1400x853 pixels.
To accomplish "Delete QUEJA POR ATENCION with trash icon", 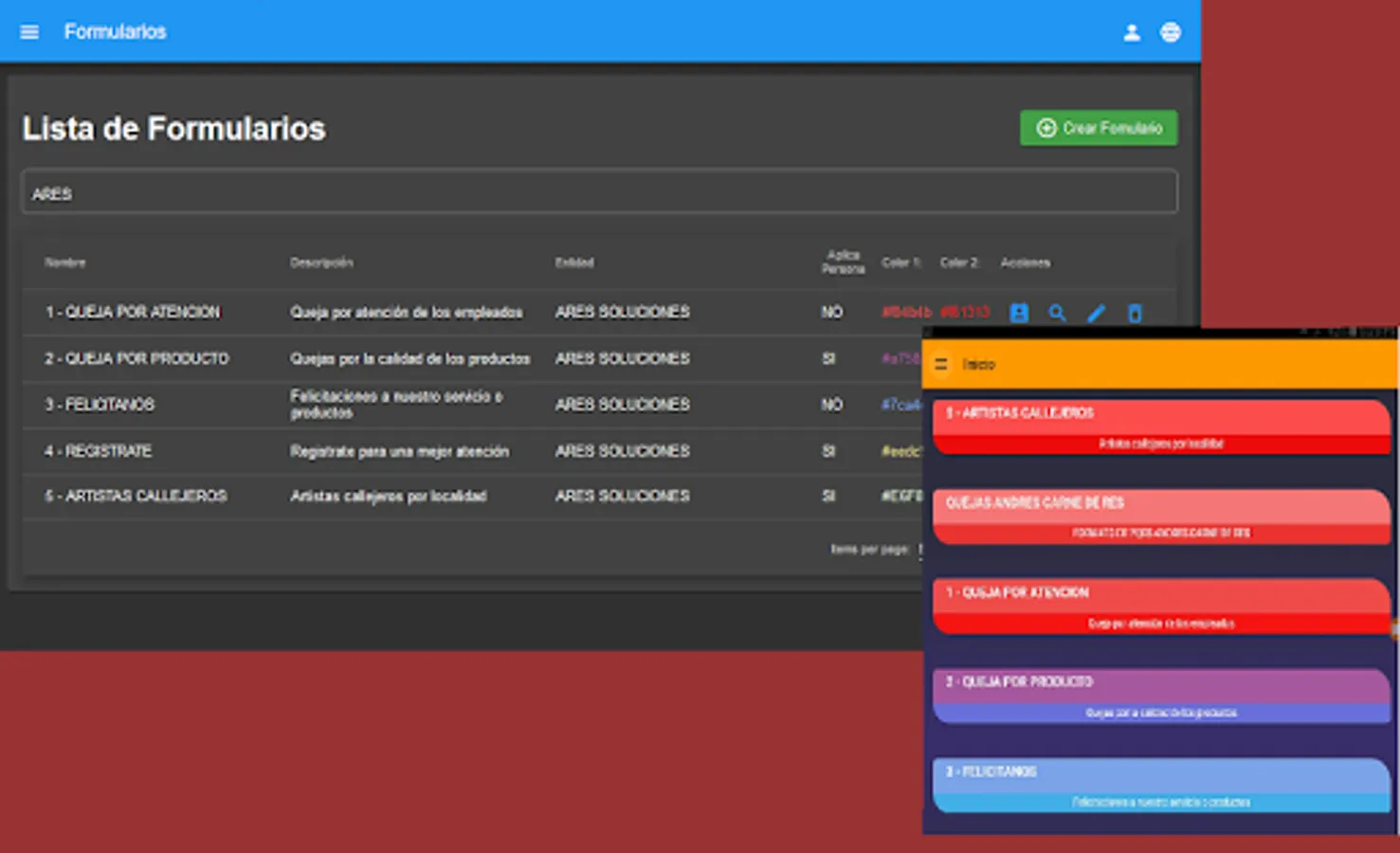I will click(1135, 313).
